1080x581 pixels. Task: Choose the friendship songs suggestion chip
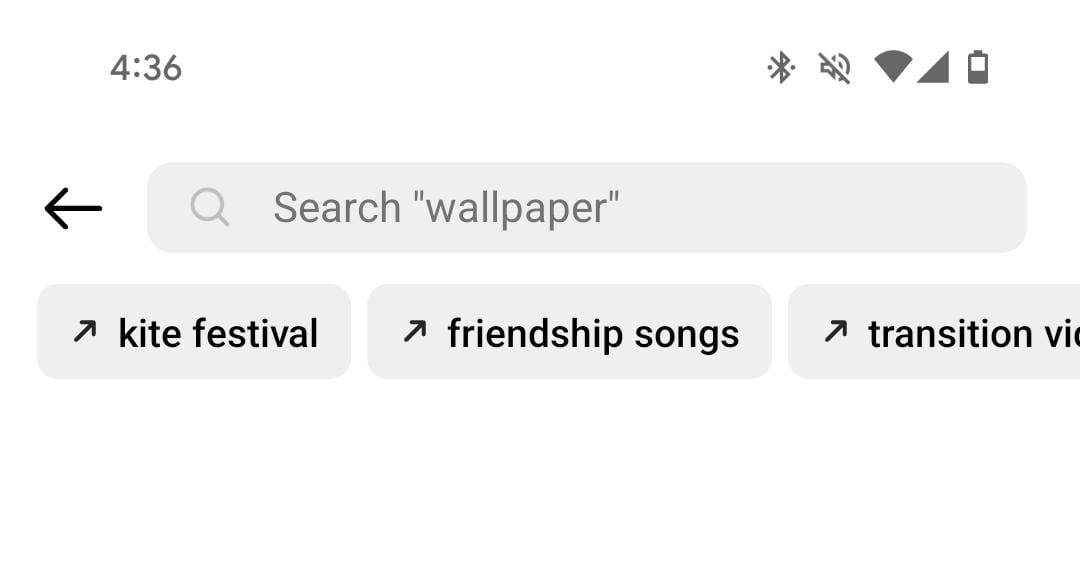click(x=570, y=332)
